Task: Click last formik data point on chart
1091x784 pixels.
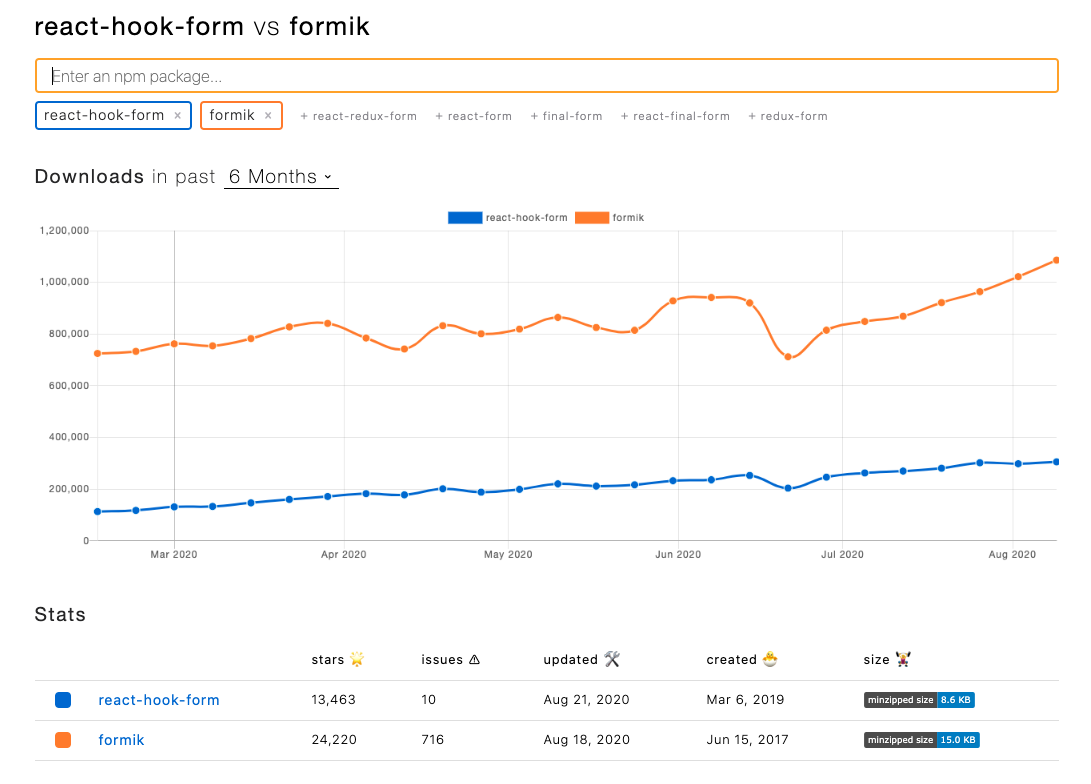Action: point(1056,261)
